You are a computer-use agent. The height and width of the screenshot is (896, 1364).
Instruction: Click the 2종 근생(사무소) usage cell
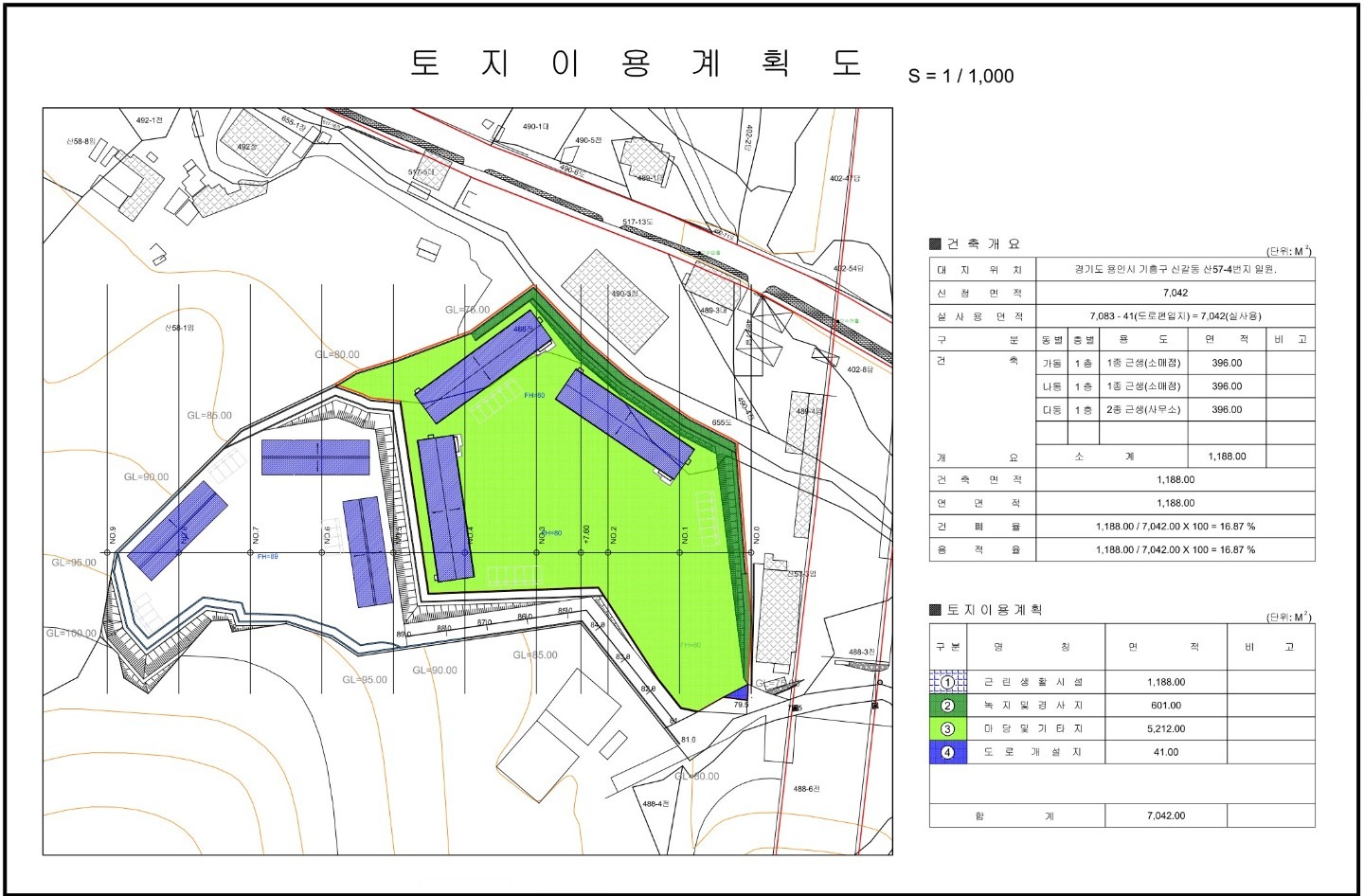click(1143, 410)
